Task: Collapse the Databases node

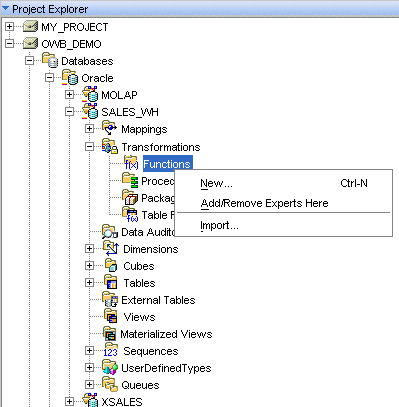Action: (30, 60)
